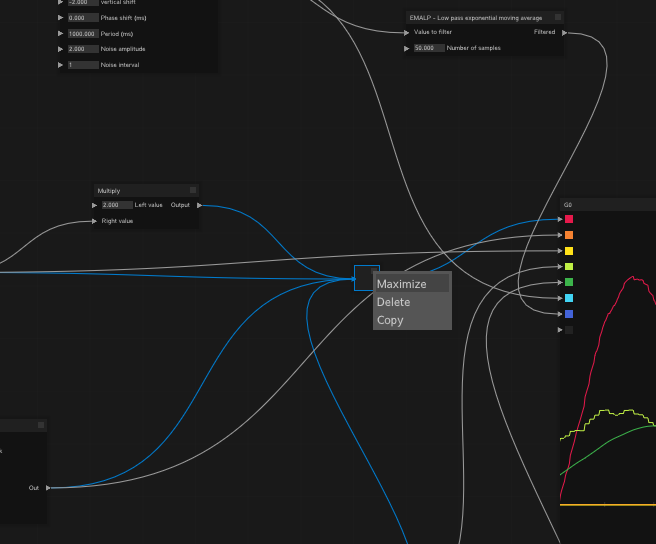This screenshot has width=656, height=544.
Task: Click the Left value field in Multiply
Action: [x=117, y=205]
